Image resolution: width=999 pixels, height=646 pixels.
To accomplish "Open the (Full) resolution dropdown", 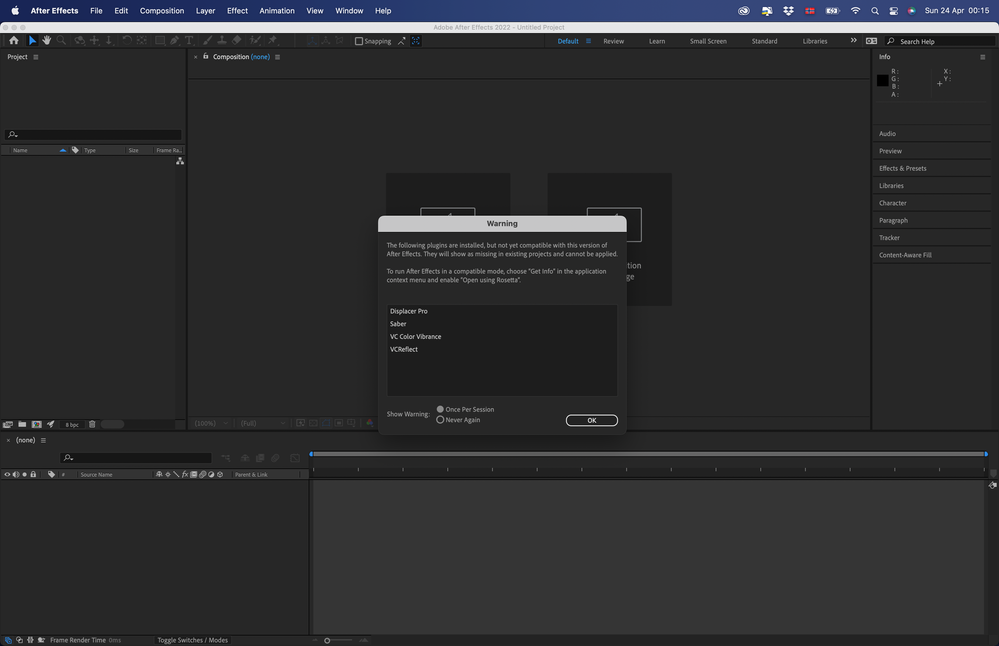I will click(x=262, y=423).
